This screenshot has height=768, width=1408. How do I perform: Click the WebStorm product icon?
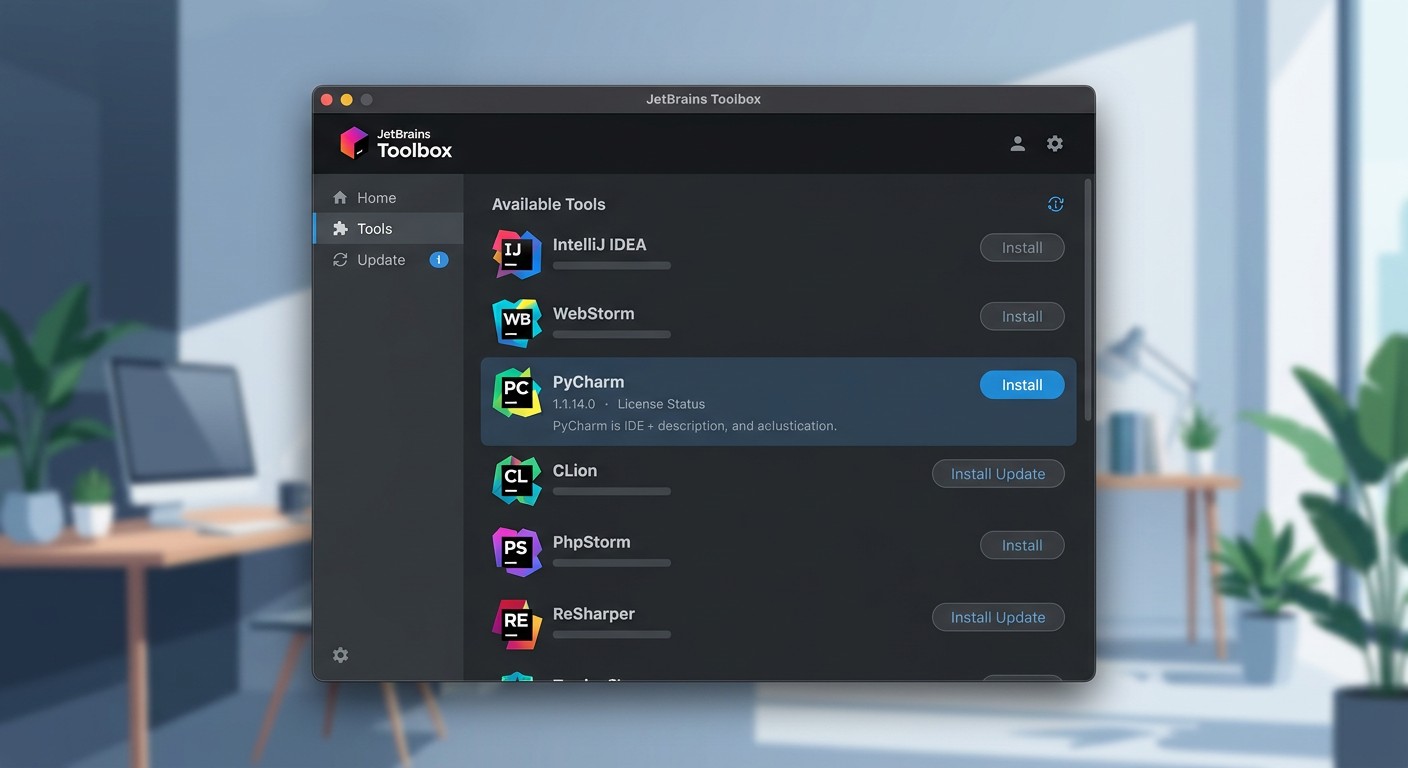(517, 323)
